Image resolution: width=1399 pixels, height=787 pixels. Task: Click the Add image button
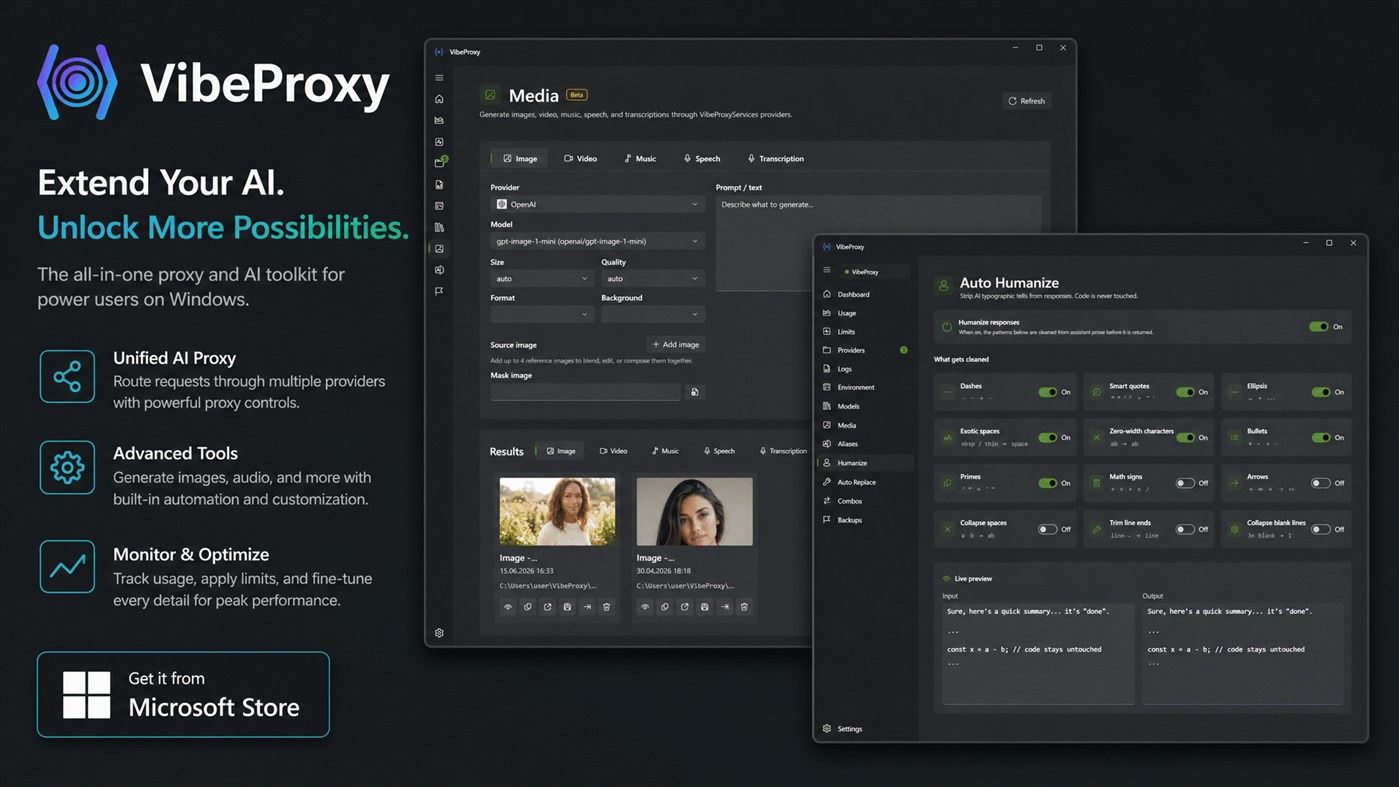click(676, 345)
